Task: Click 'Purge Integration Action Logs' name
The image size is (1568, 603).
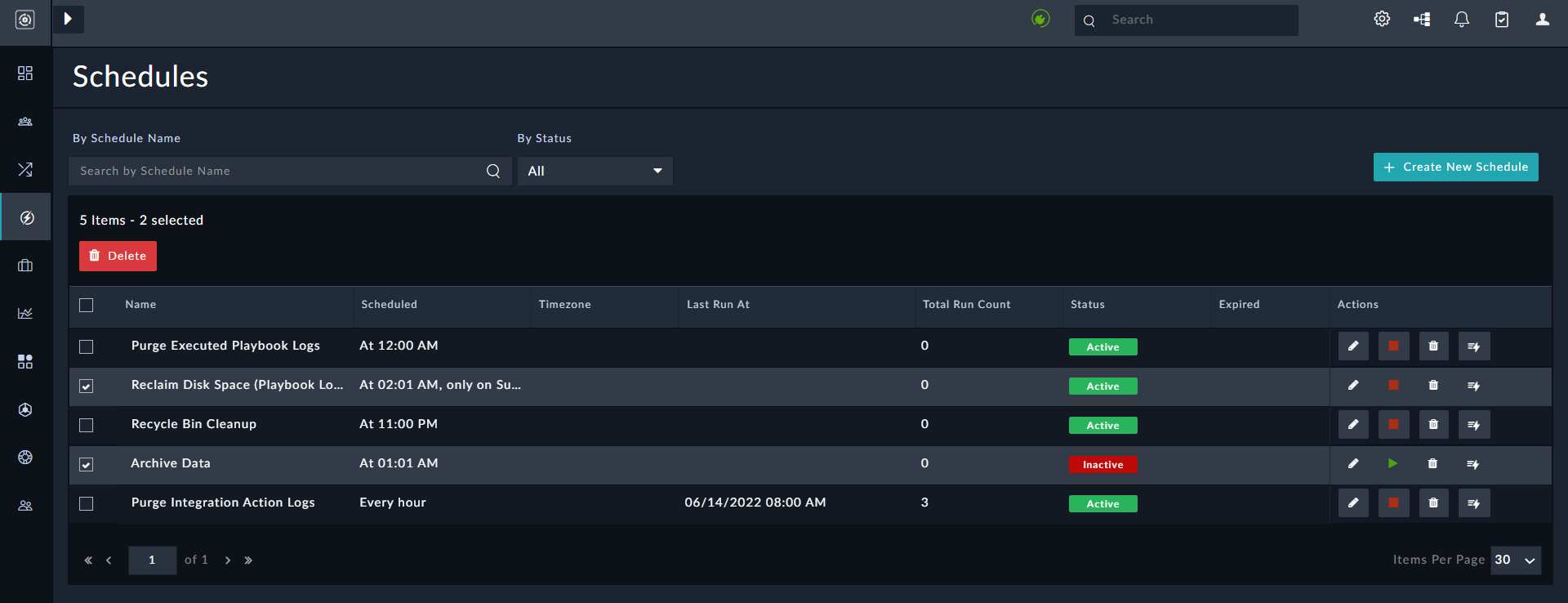Action: [x=223, y=502]
